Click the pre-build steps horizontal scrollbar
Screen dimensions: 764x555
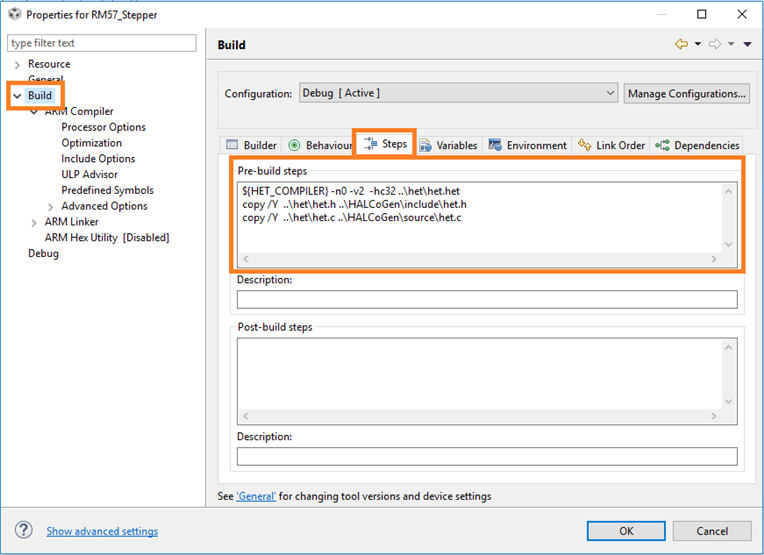coord(480,259)
